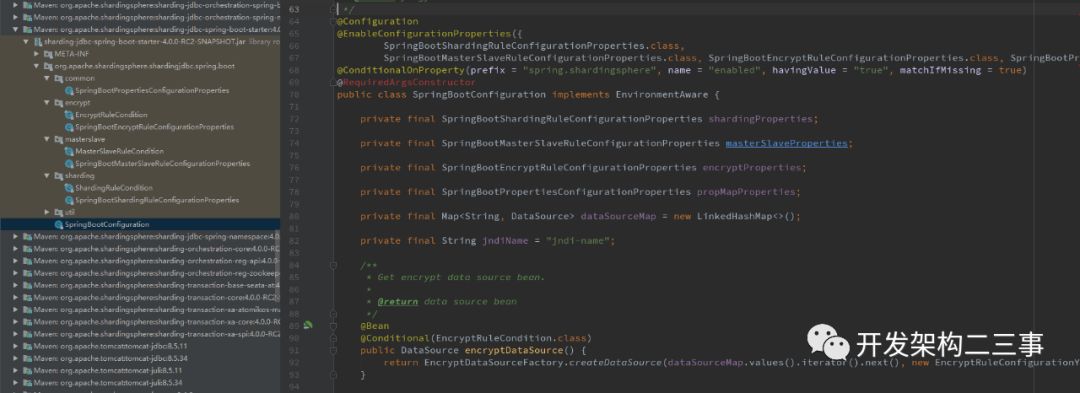Click the shardingProperties field name
This screenshot has width=1080, height=393.
pos(761,119)
